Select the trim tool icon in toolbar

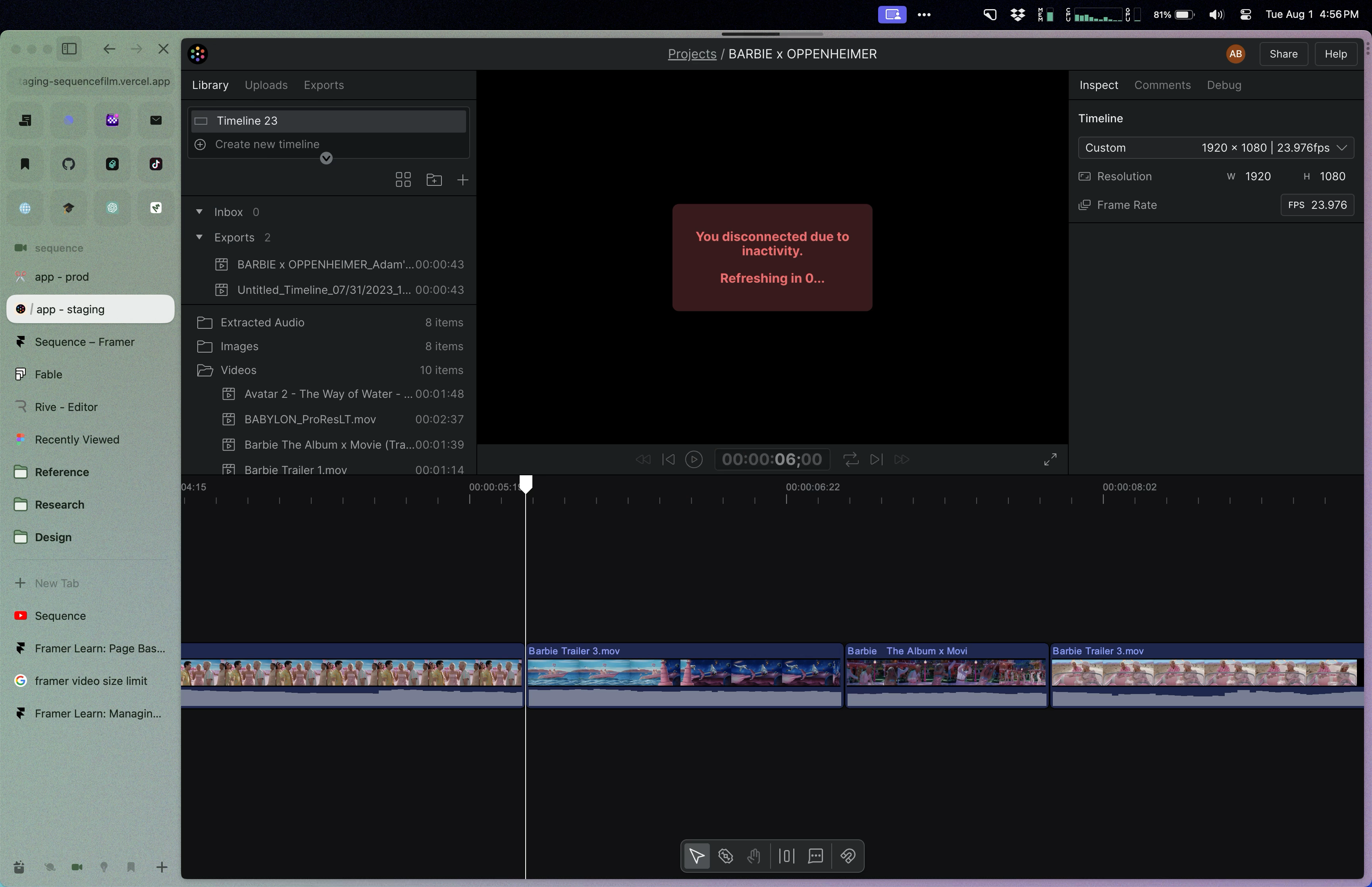[787, 856]
